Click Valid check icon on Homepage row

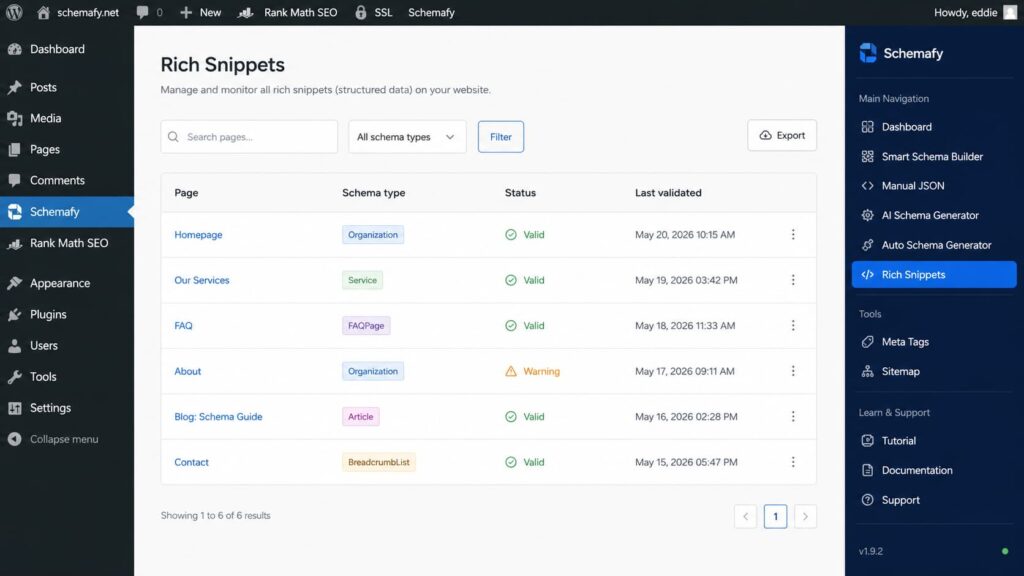pyautogui.click(x=511, y=234)
